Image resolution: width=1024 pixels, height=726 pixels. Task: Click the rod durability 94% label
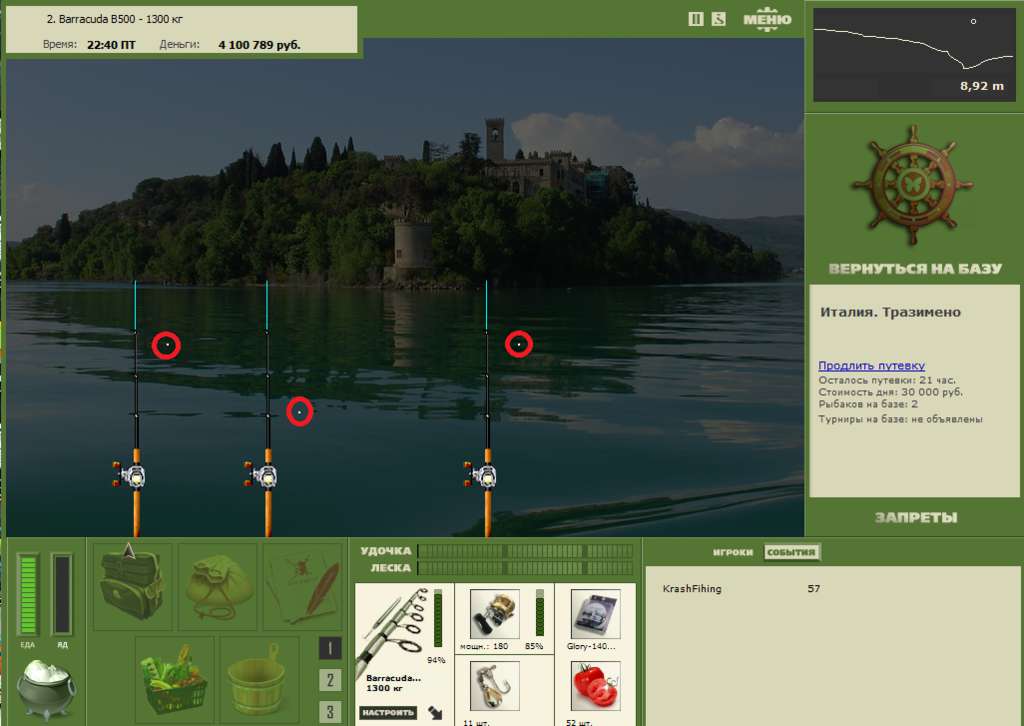[436, 660]
